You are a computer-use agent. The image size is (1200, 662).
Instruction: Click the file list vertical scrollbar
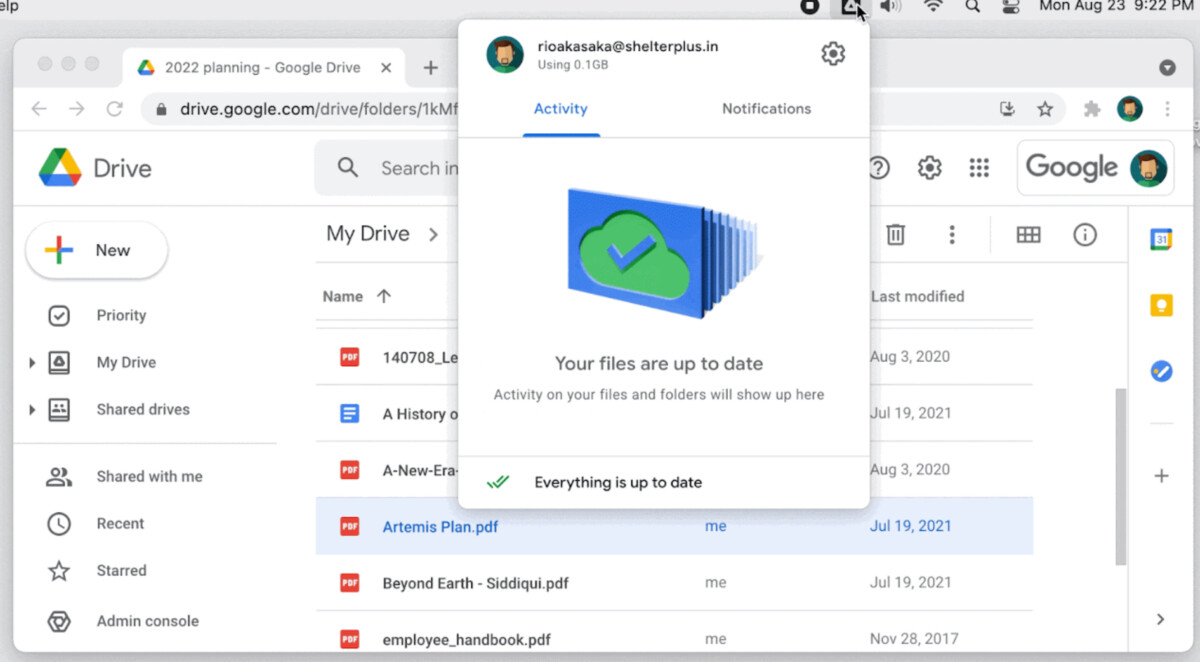(x=1120, y=476)
